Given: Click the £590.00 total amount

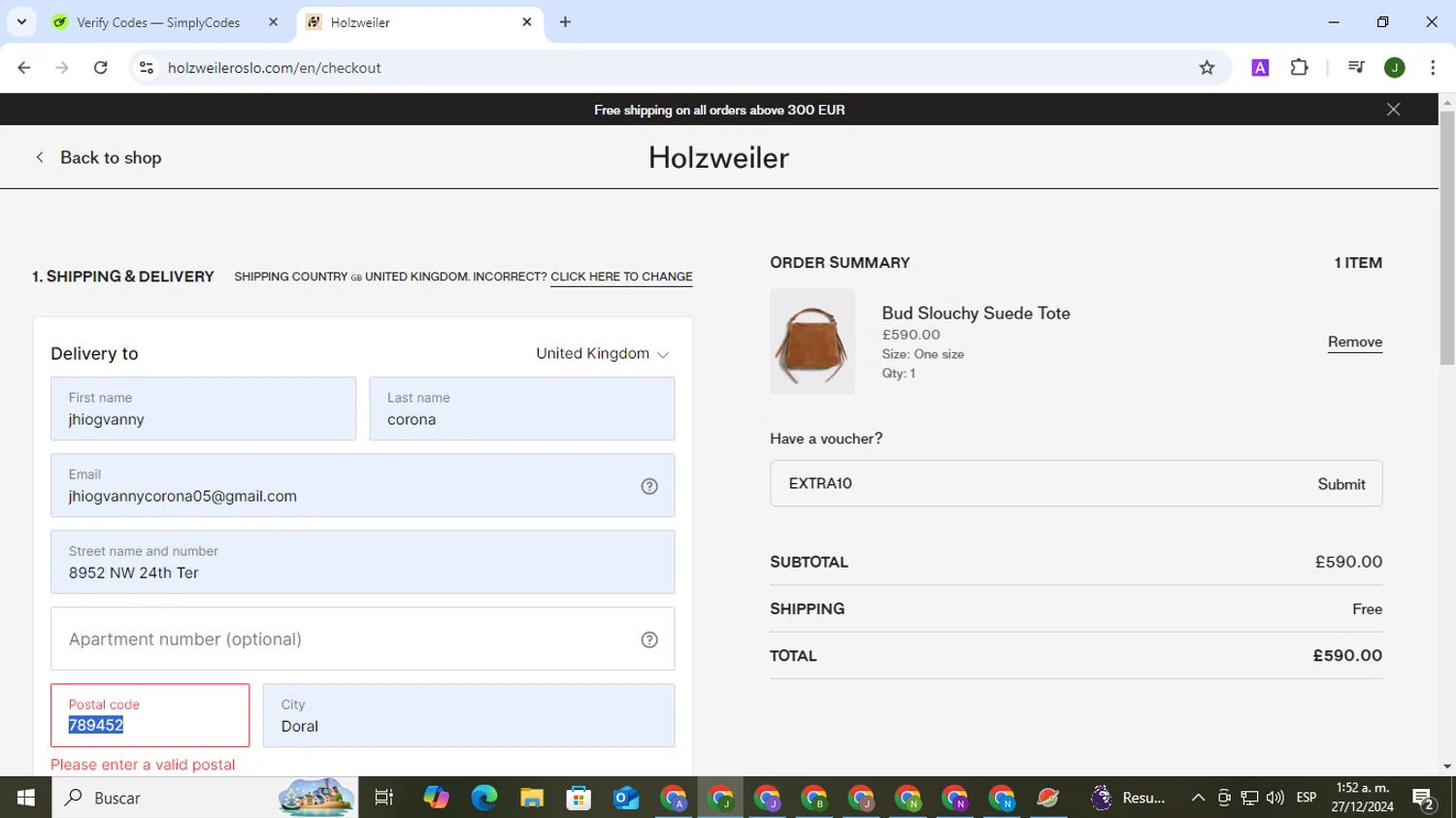Looking at the screenshot, I should click(x=1347, y=656).
